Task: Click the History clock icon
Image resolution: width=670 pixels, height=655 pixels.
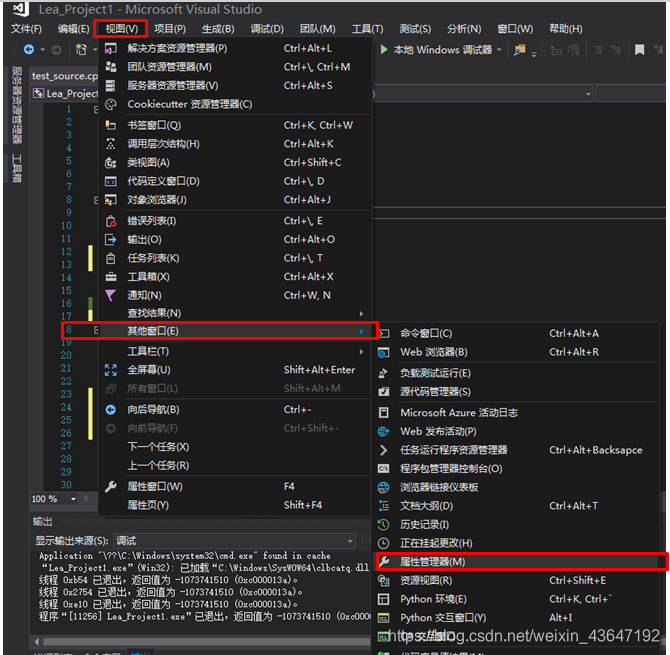Action: pos(384,525)
